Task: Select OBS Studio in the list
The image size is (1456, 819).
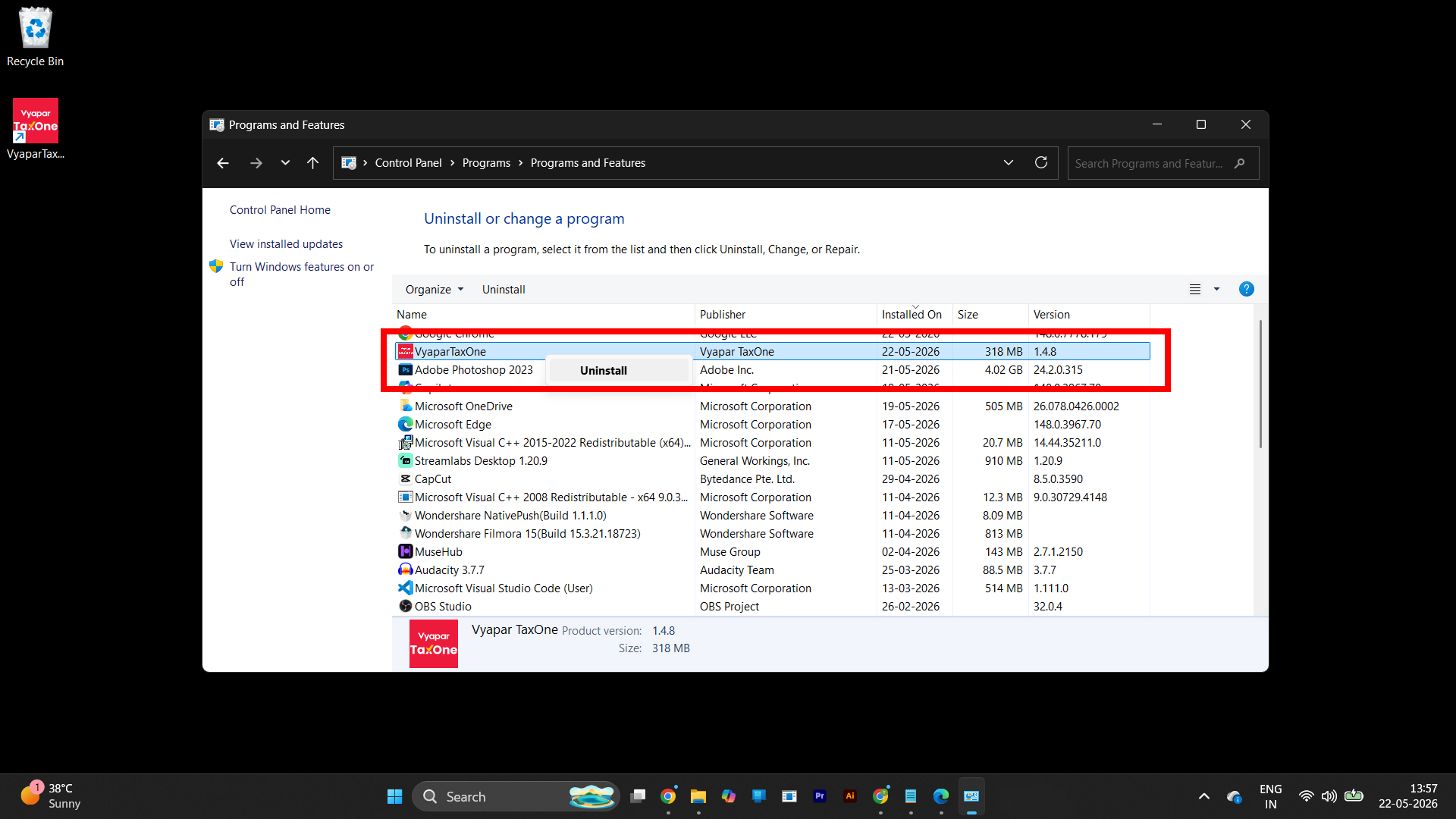Action: click(x=773, y=607)
